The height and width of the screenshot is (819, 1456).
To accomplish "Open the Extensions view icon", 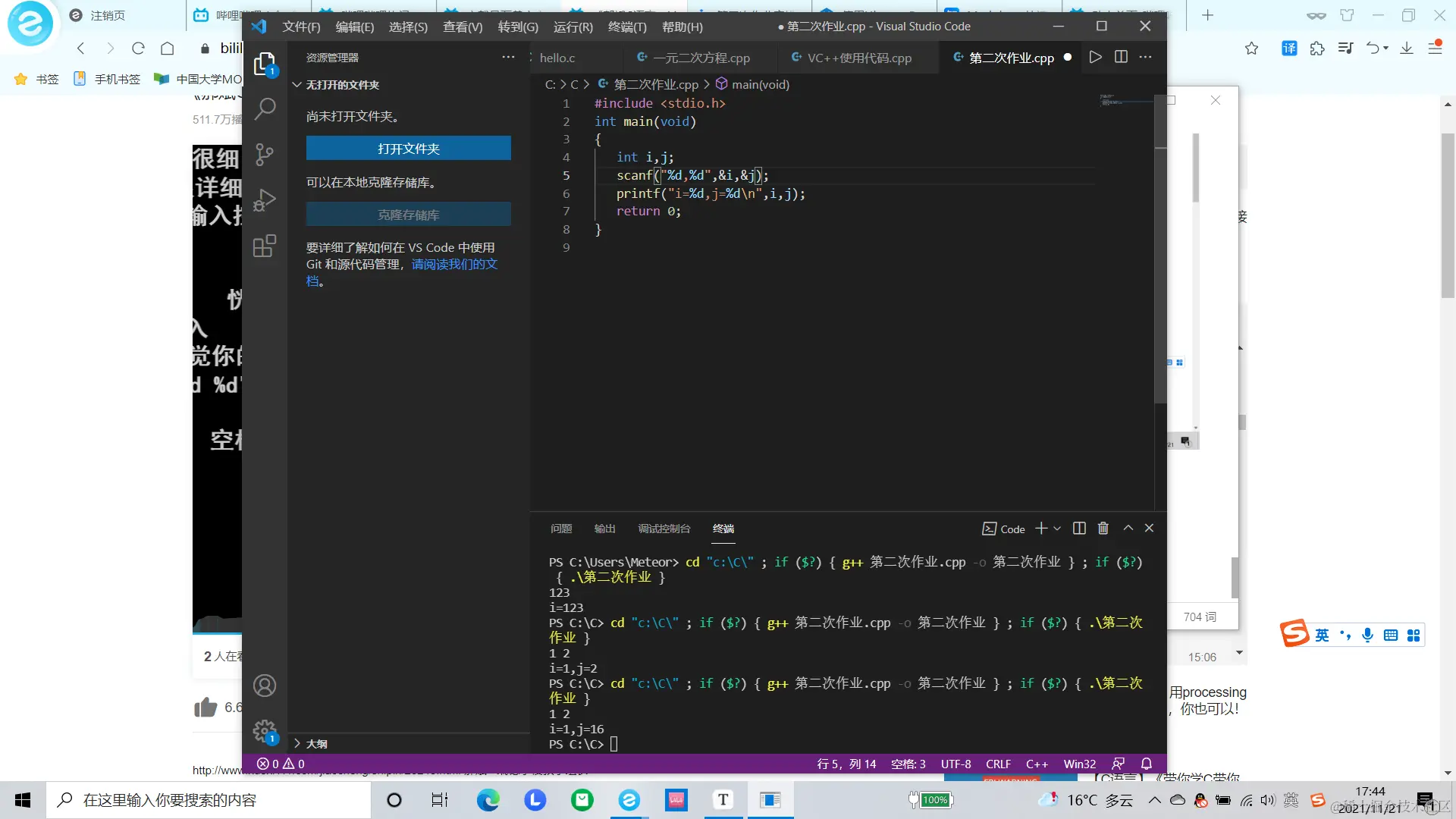I will (x=264, y=246).
